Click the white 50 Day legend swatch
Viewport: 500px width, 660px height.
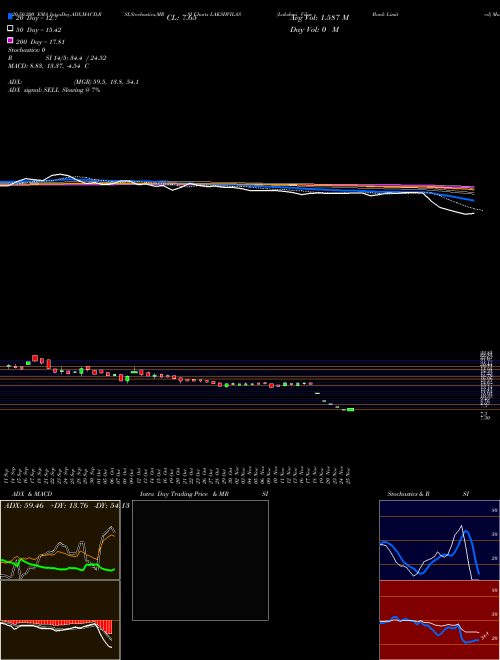point(10,28)
